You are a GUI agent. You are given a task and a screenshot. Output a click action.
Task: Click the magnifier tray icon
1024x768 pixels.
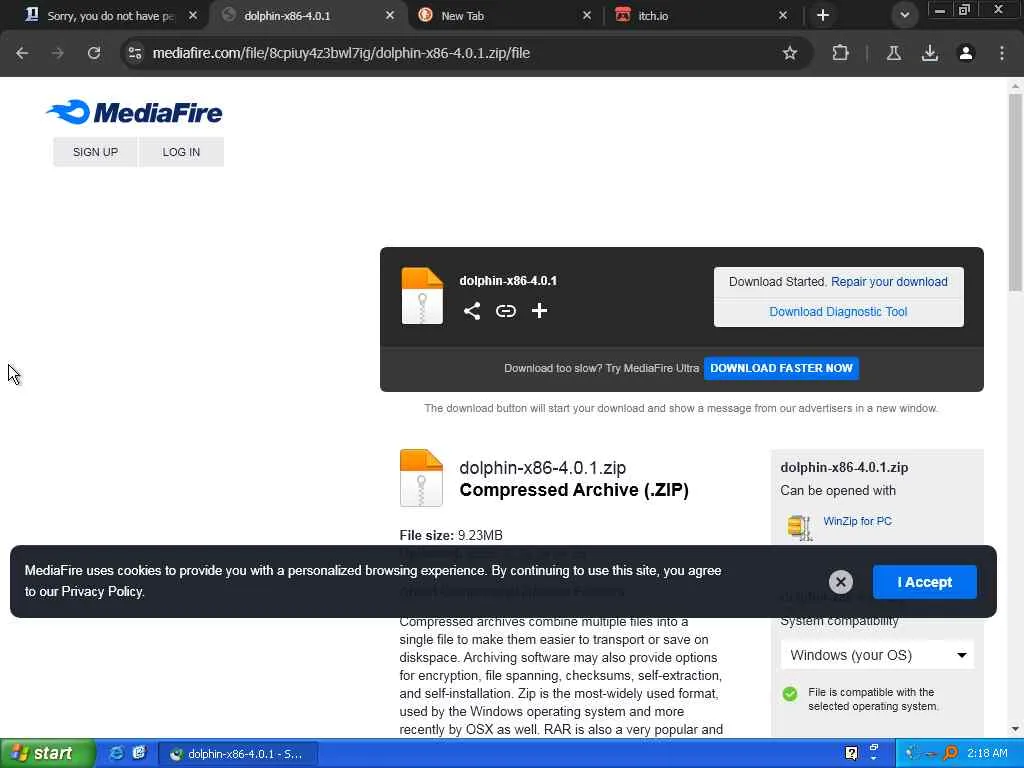click(x=950, y=754)
